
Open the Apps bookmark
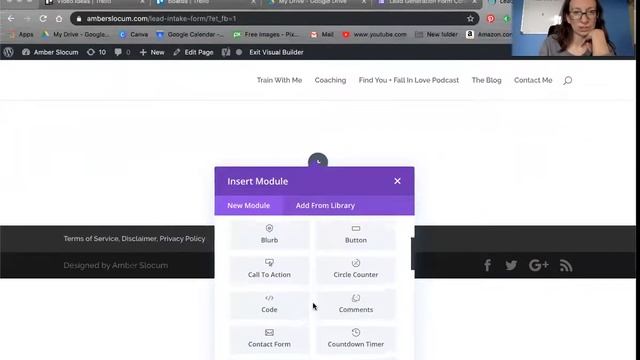point(21,35)
